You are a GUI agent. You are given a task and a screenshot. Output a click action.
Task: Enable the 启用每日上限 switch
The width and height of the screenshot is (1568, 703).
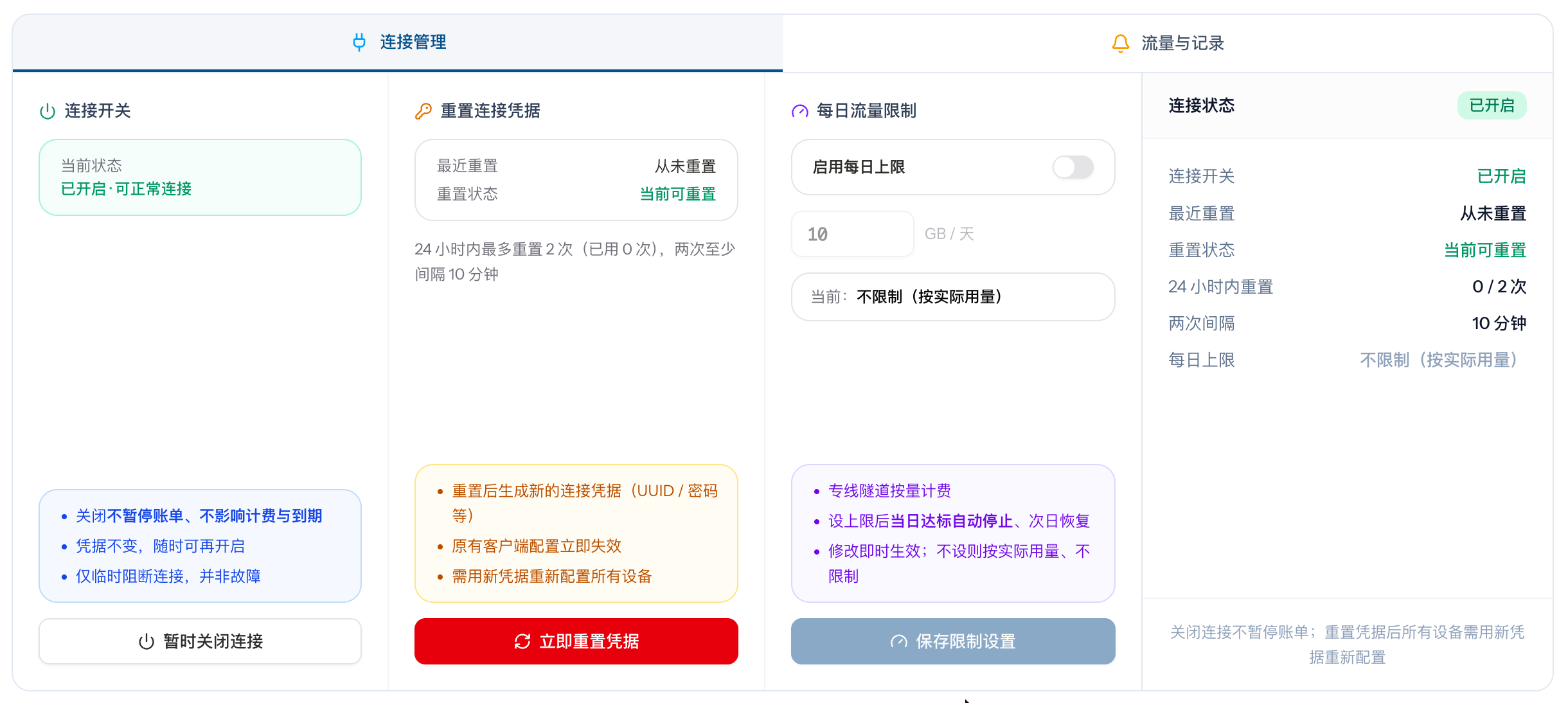pyautogui.click(x=1073, y=167)
